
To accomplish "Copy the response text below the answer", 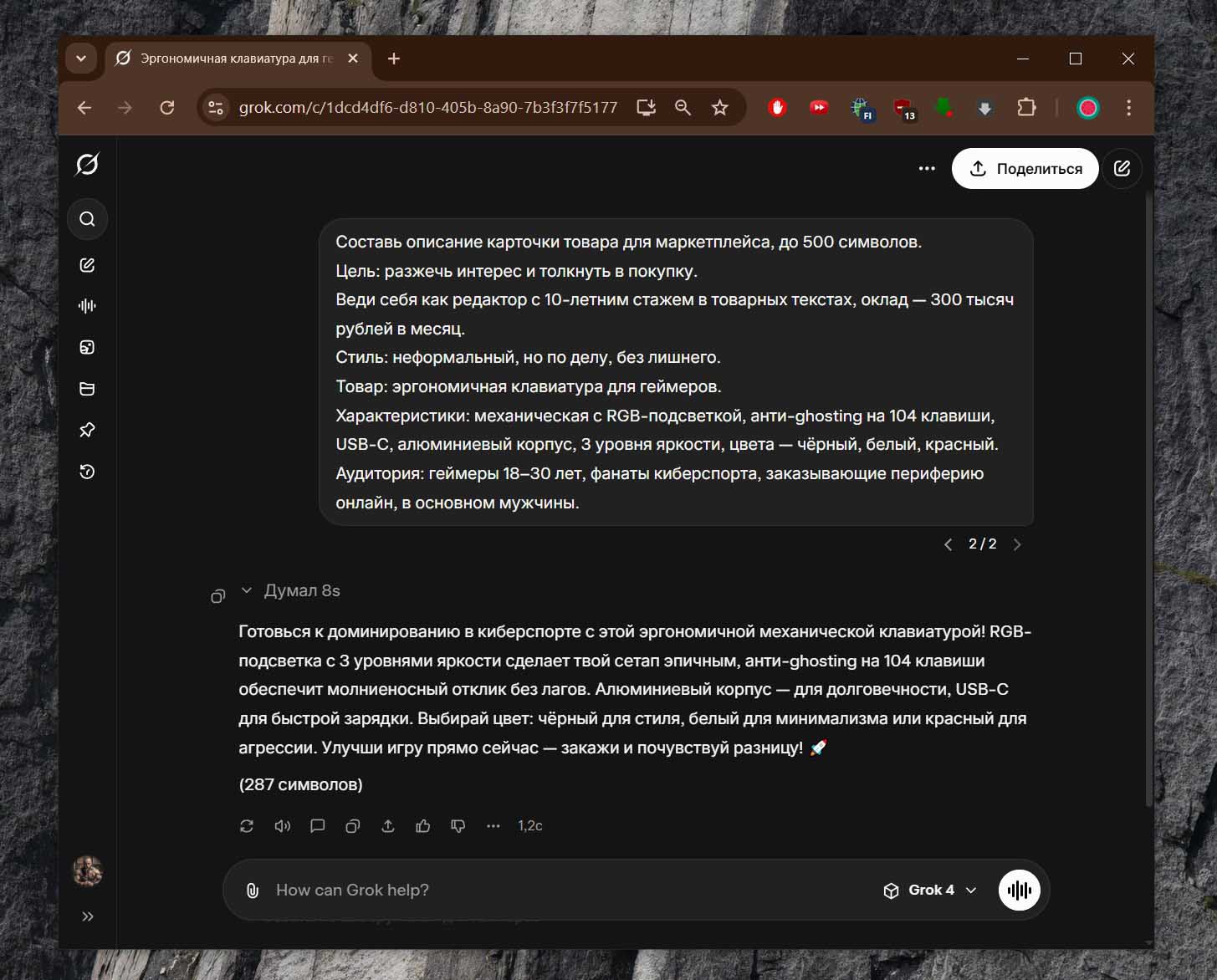I will coord(352,826).
